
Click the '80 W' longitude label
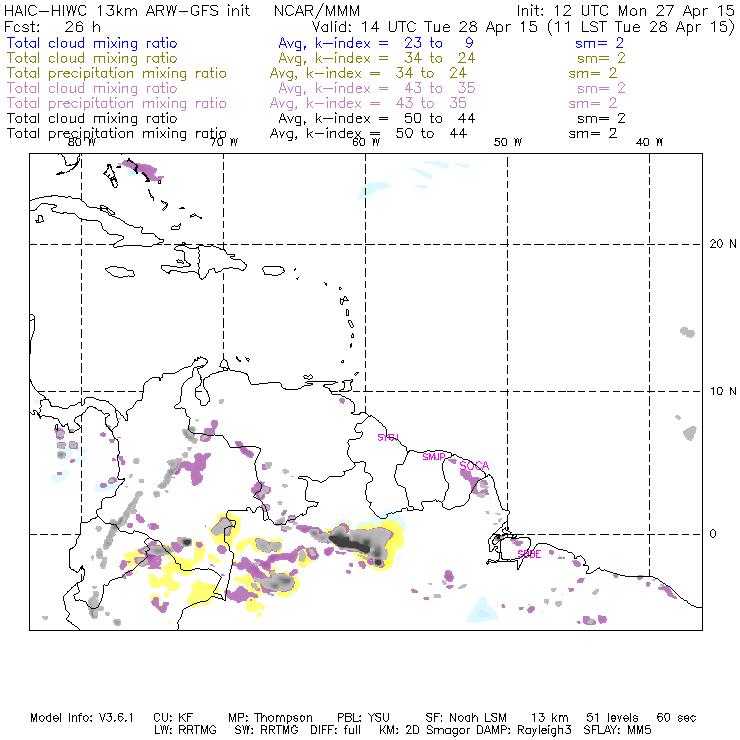click(82, 142)
